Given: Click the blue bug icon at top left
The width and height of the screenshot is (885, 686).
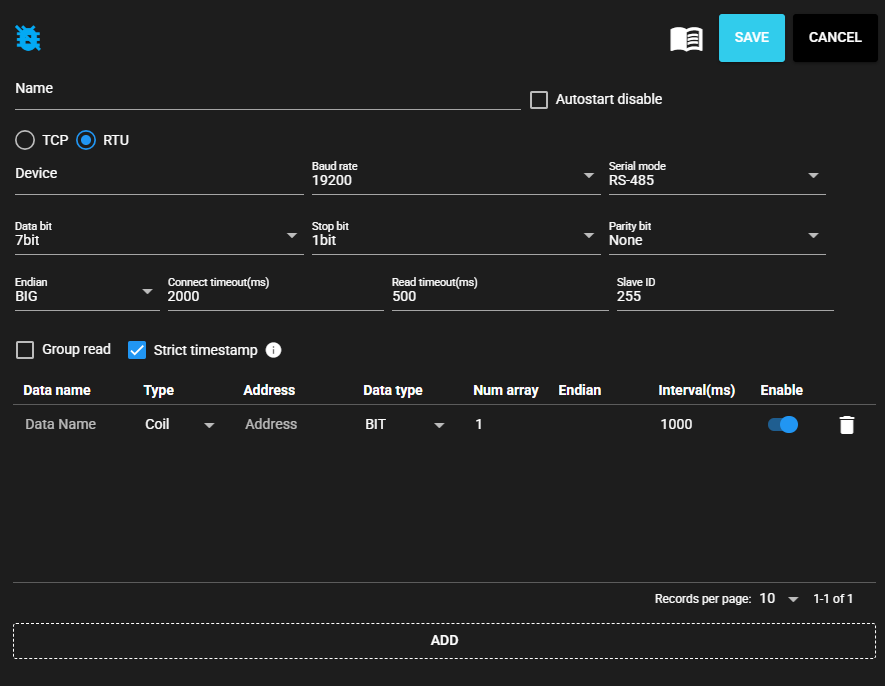Looking at the screenshot, I should point(28,38).
